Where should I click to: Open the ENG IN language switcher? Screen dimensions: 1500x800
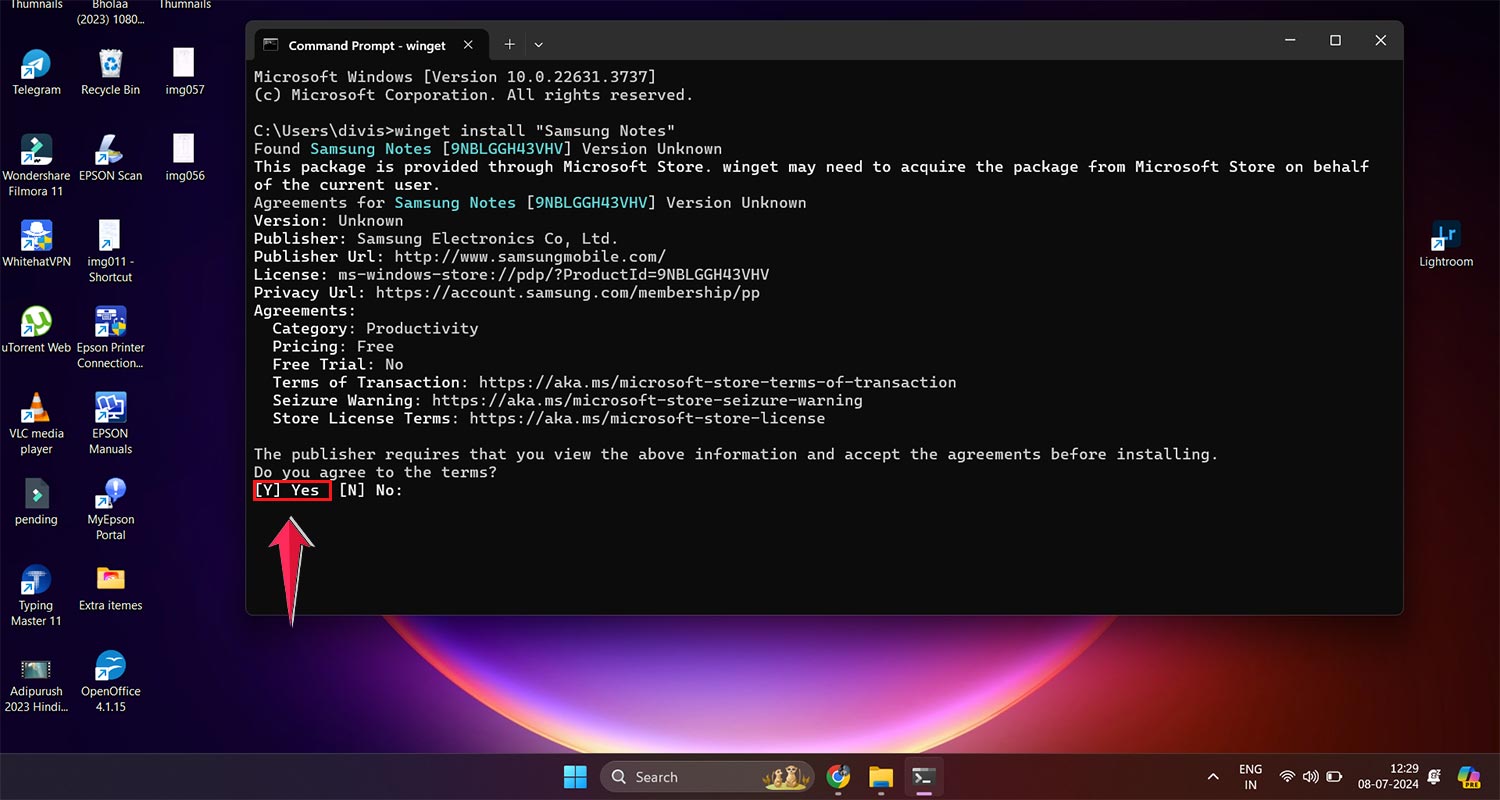tap(1250, 777)
